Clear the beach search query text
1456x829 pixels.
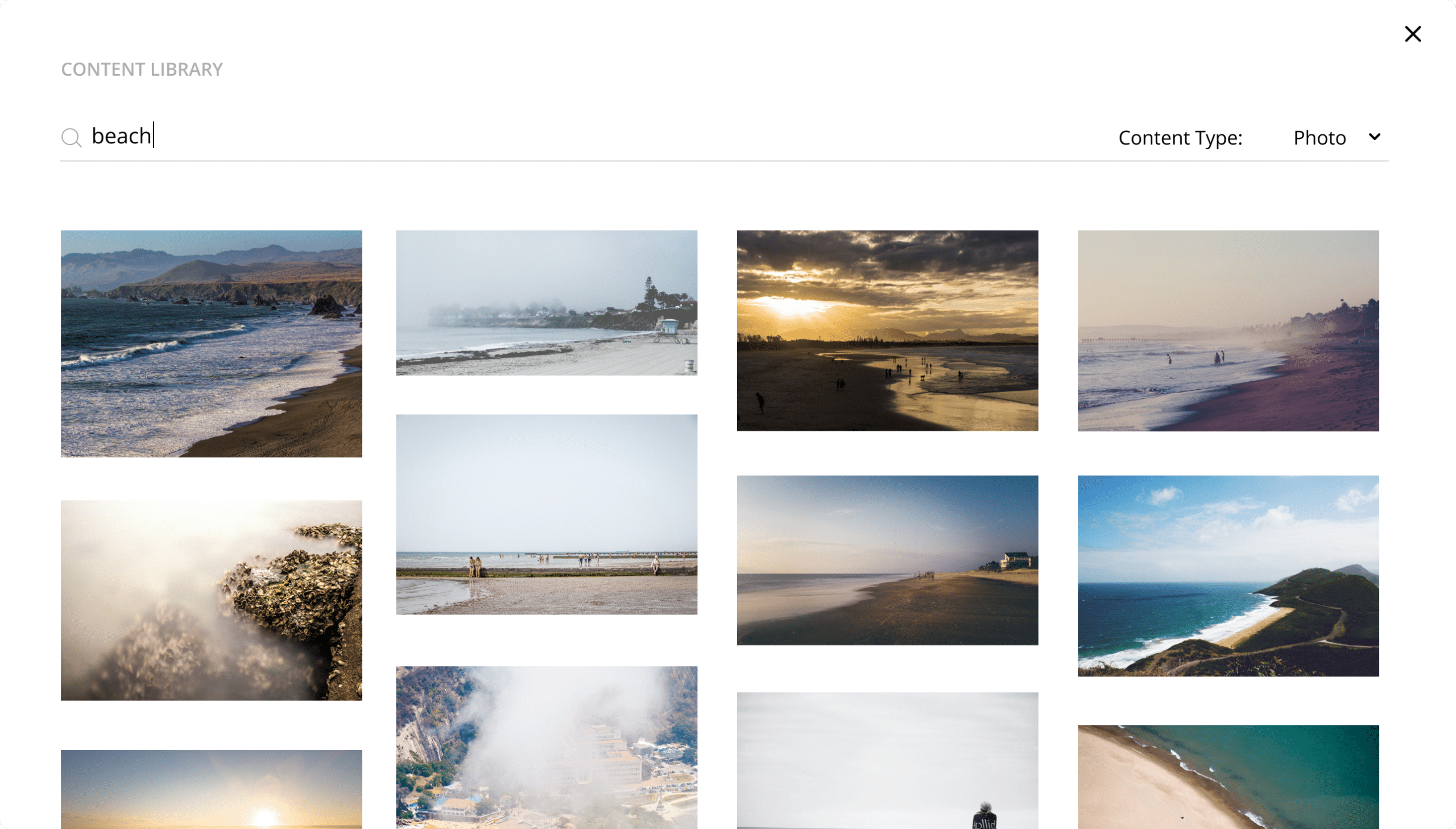(x=122, y=135)
